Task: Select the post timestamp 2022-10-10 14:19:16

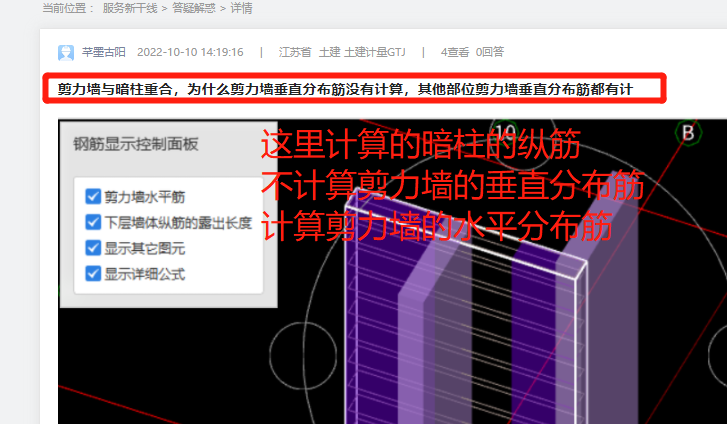Action: [x=190, y=52]
